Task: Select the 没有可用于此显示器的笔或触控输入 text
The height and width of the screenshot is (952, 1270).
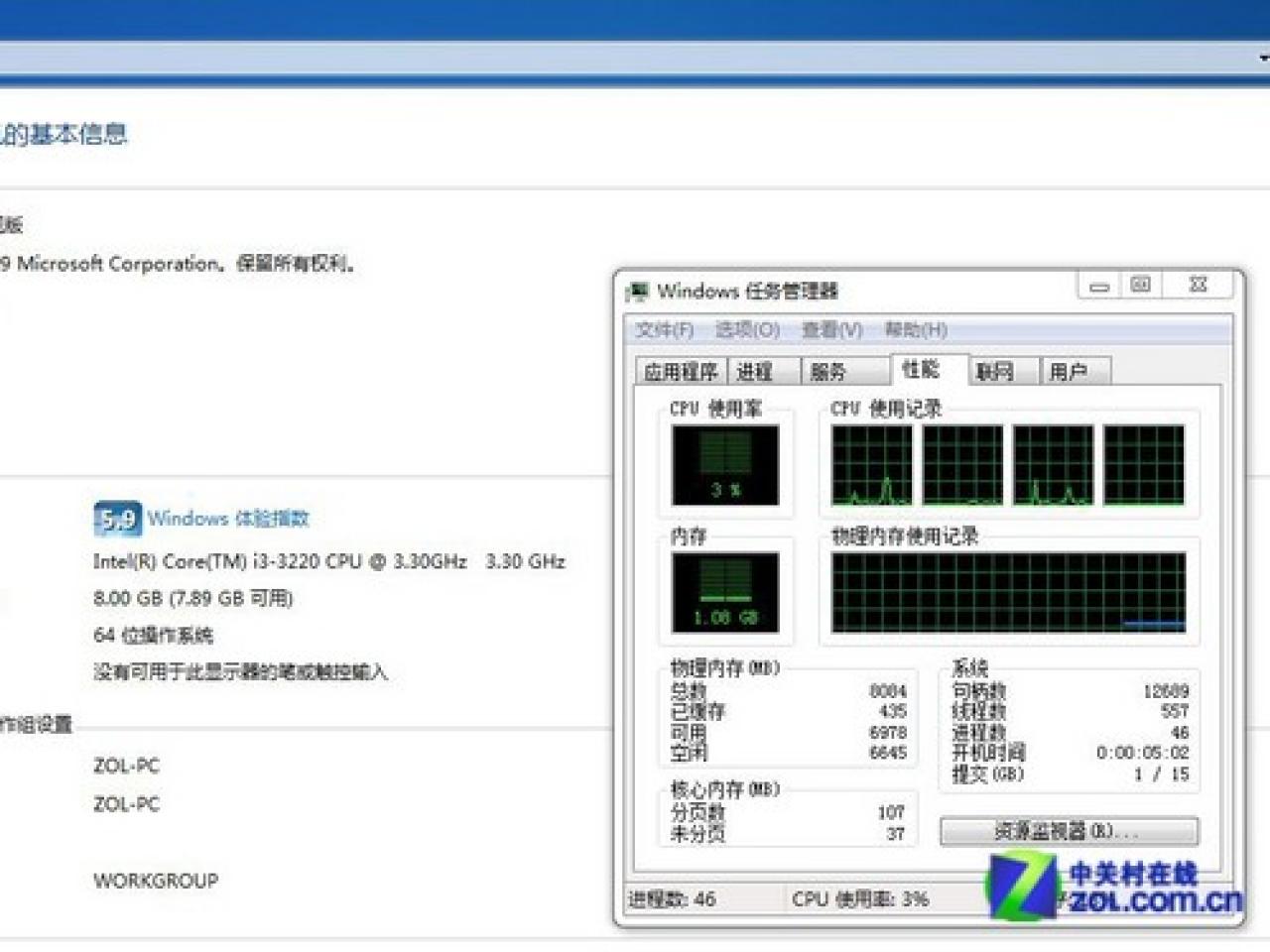Action: click(240, 672)
